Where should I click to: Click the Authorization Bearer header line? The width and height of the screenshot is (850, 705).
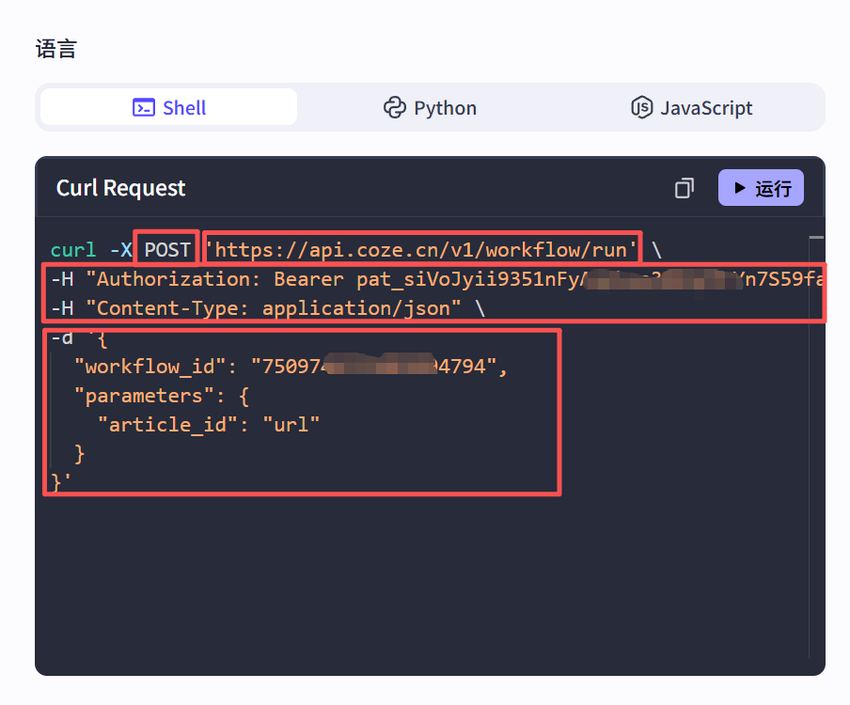436,279
